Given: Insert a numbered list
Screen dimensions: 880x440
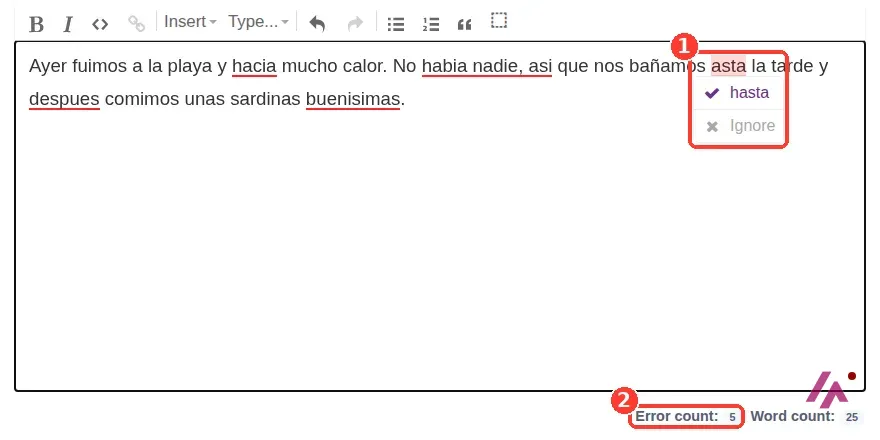Looking at the screenshot, I should 431,24.
